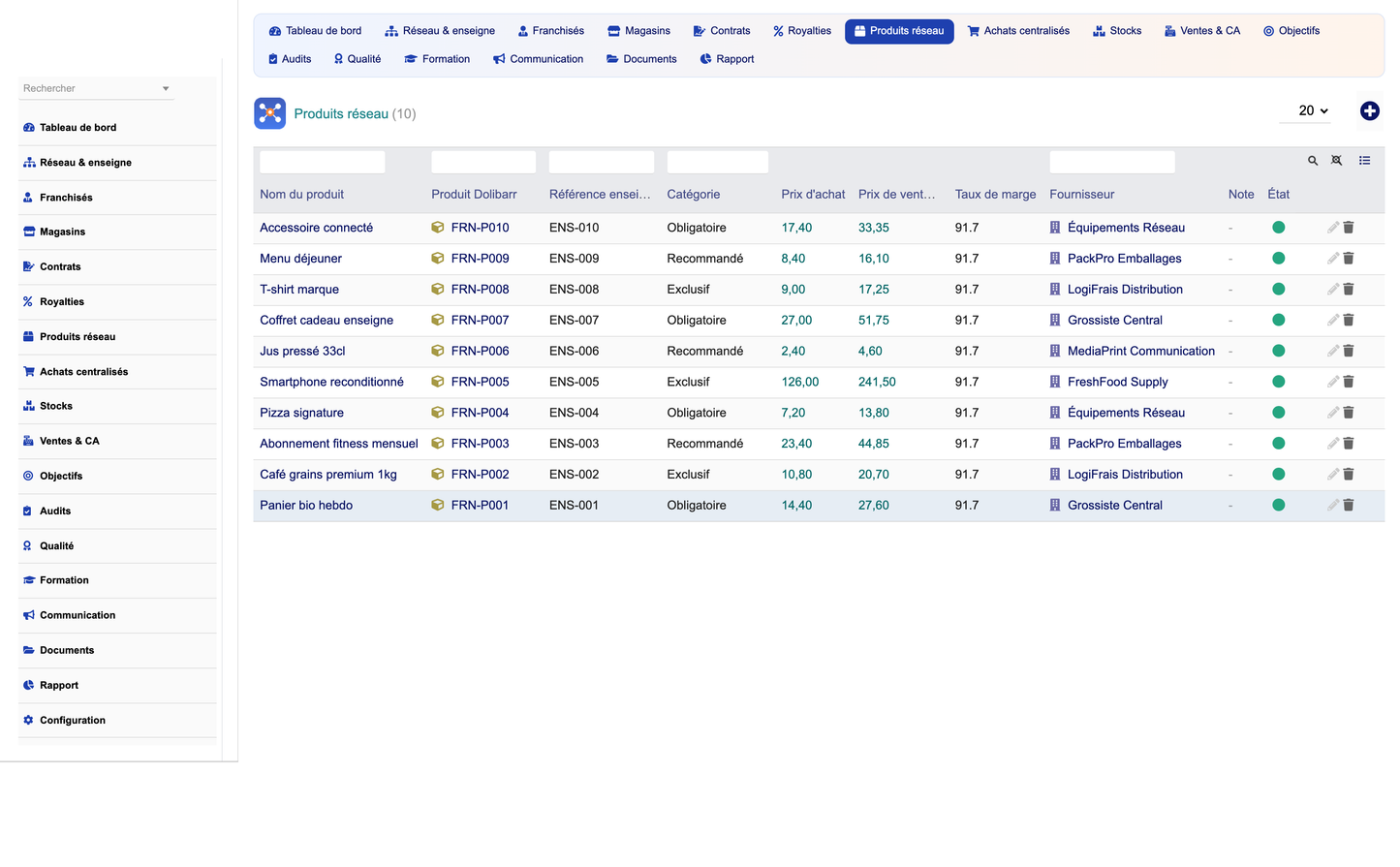1400x867 pixels.
Task: Toggle the status dot for Smartphone reconditionné
Action: pos(1279,382)
